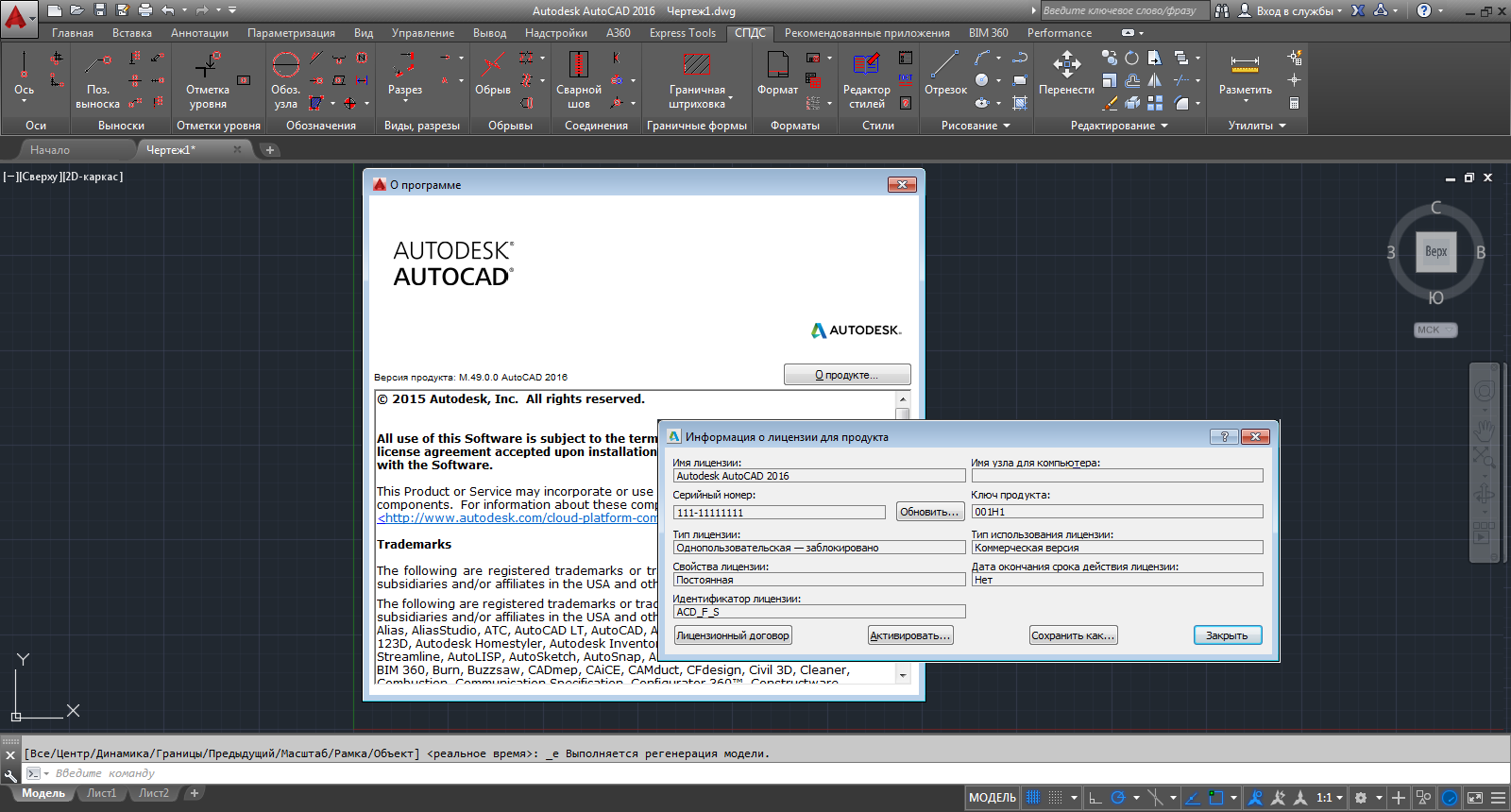Screen dimensions: 1511x812
Task: Open the AutoCAD application menu logo
Action: pos(17,17)
